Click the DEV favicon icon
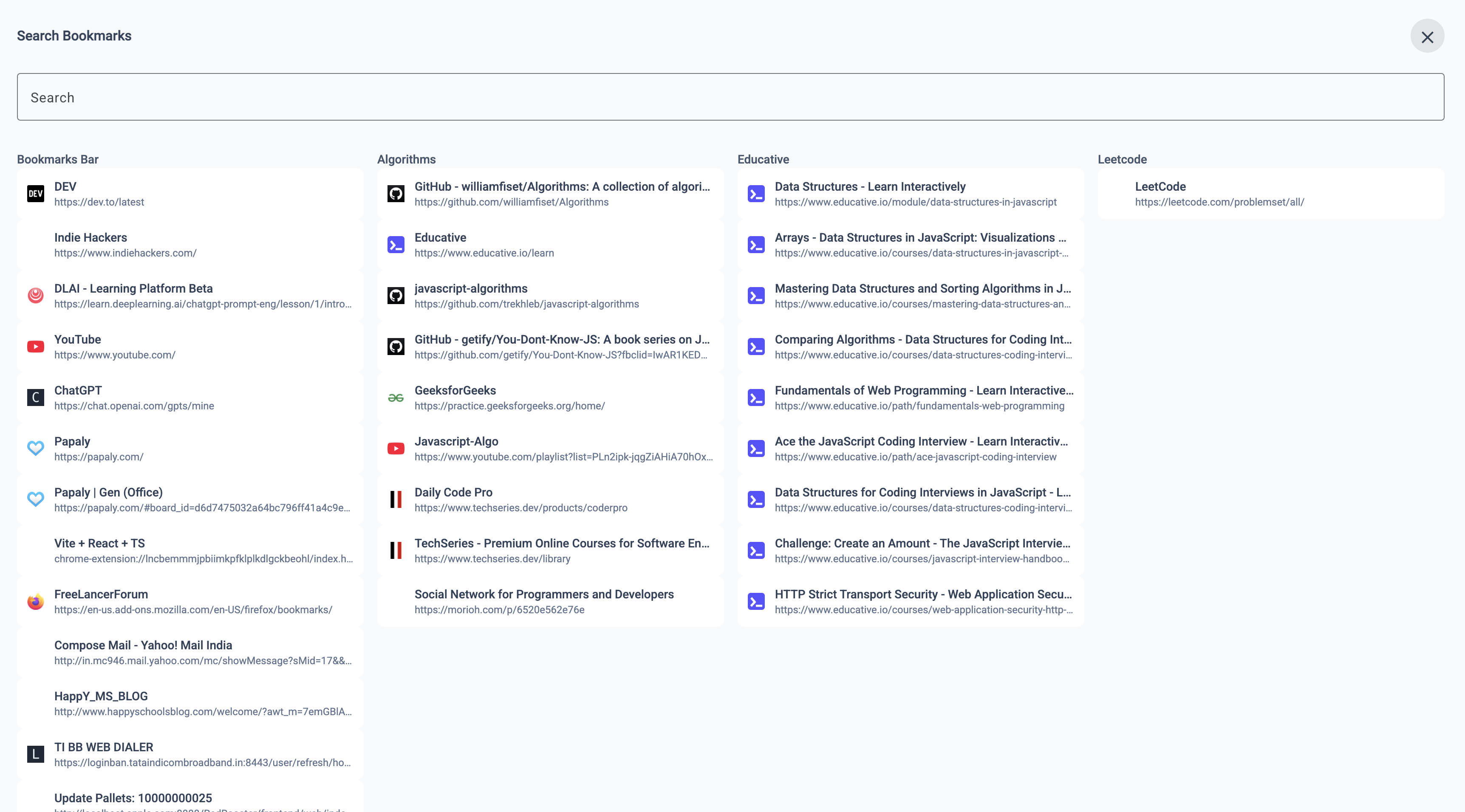Viewport: 1465px width, 812px height. (x=36, y=194)
